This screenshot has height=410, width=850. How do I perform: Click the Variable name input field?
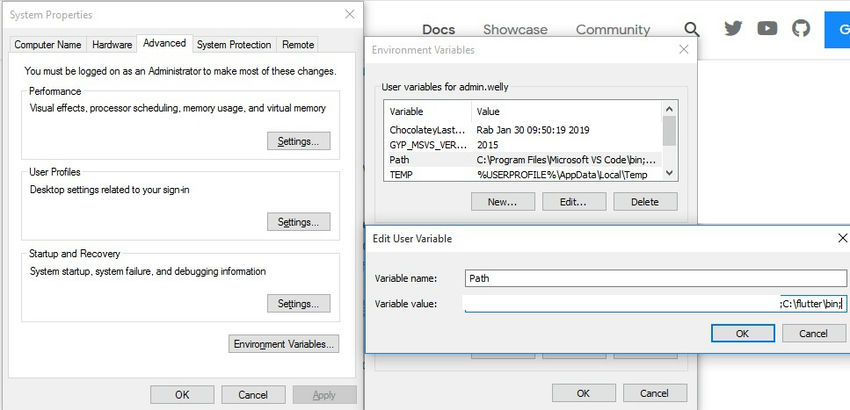[x=655, y=278]
